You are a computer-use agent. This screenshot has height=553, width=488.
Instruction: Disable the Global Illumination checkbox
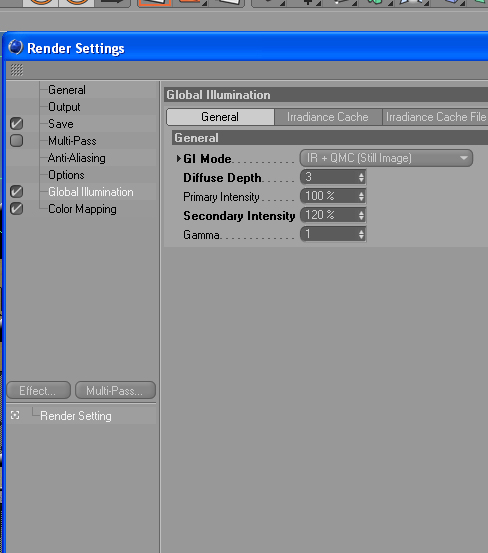(x=16, y=192)
